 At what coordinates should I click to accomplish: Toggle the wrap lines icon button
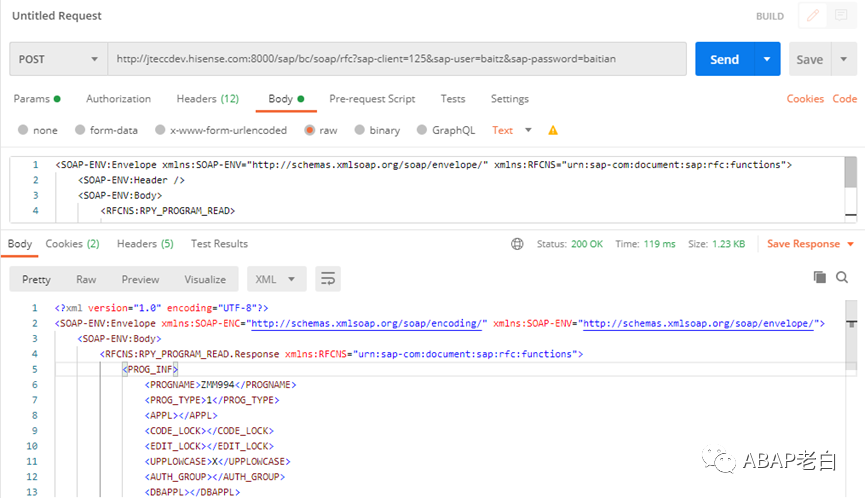[x=328, y=279]
